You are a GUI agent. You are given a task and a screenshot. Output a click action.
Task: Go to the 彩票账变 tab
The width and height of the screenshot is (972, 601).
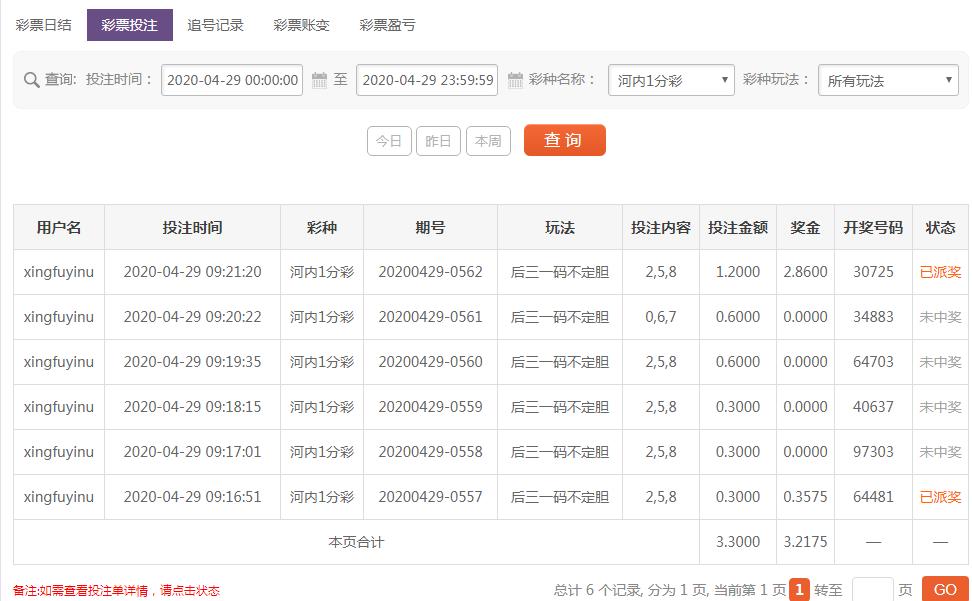301,25
